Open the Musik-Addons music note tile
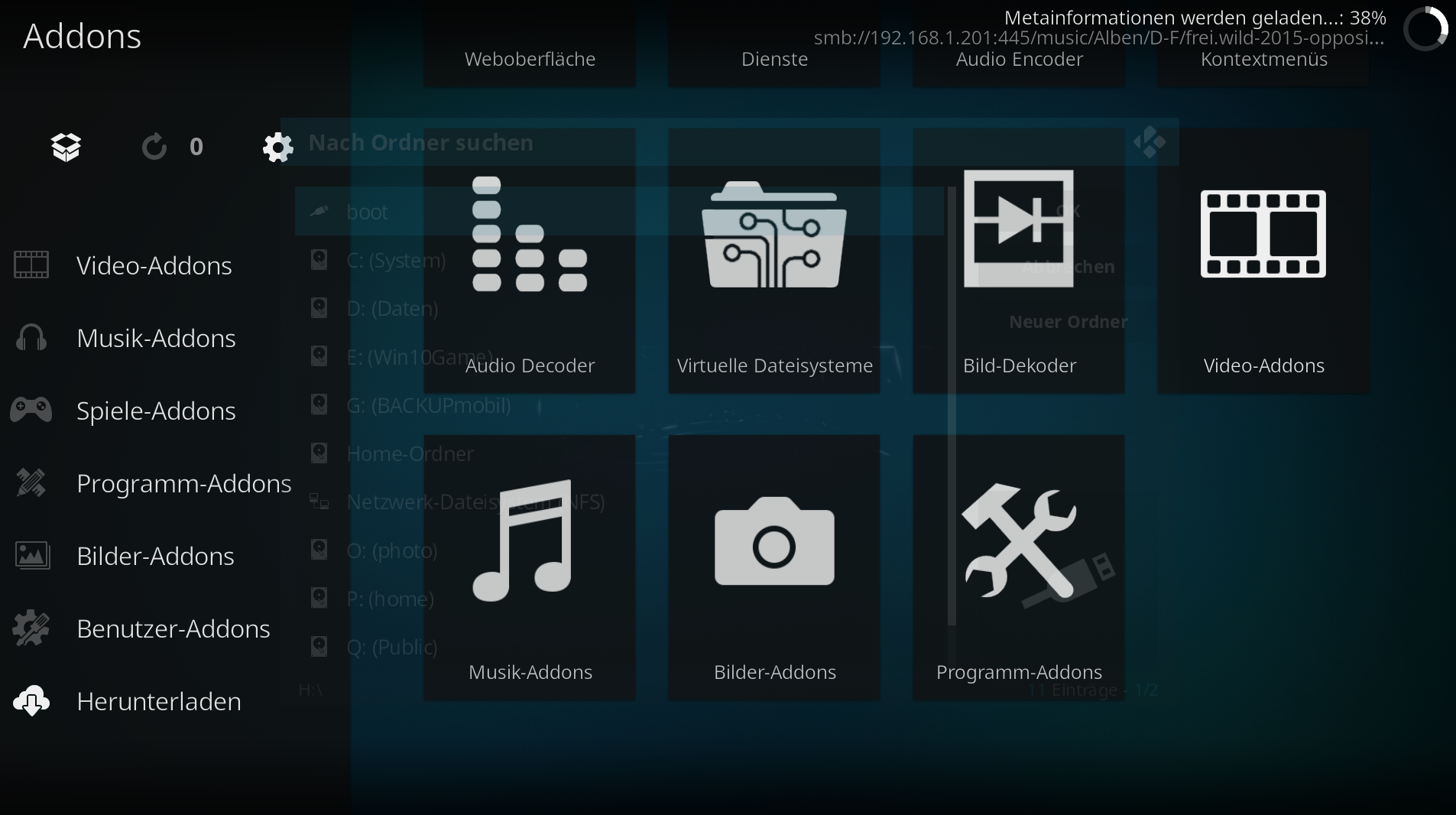1456x815 pixels. coord(530,568)
